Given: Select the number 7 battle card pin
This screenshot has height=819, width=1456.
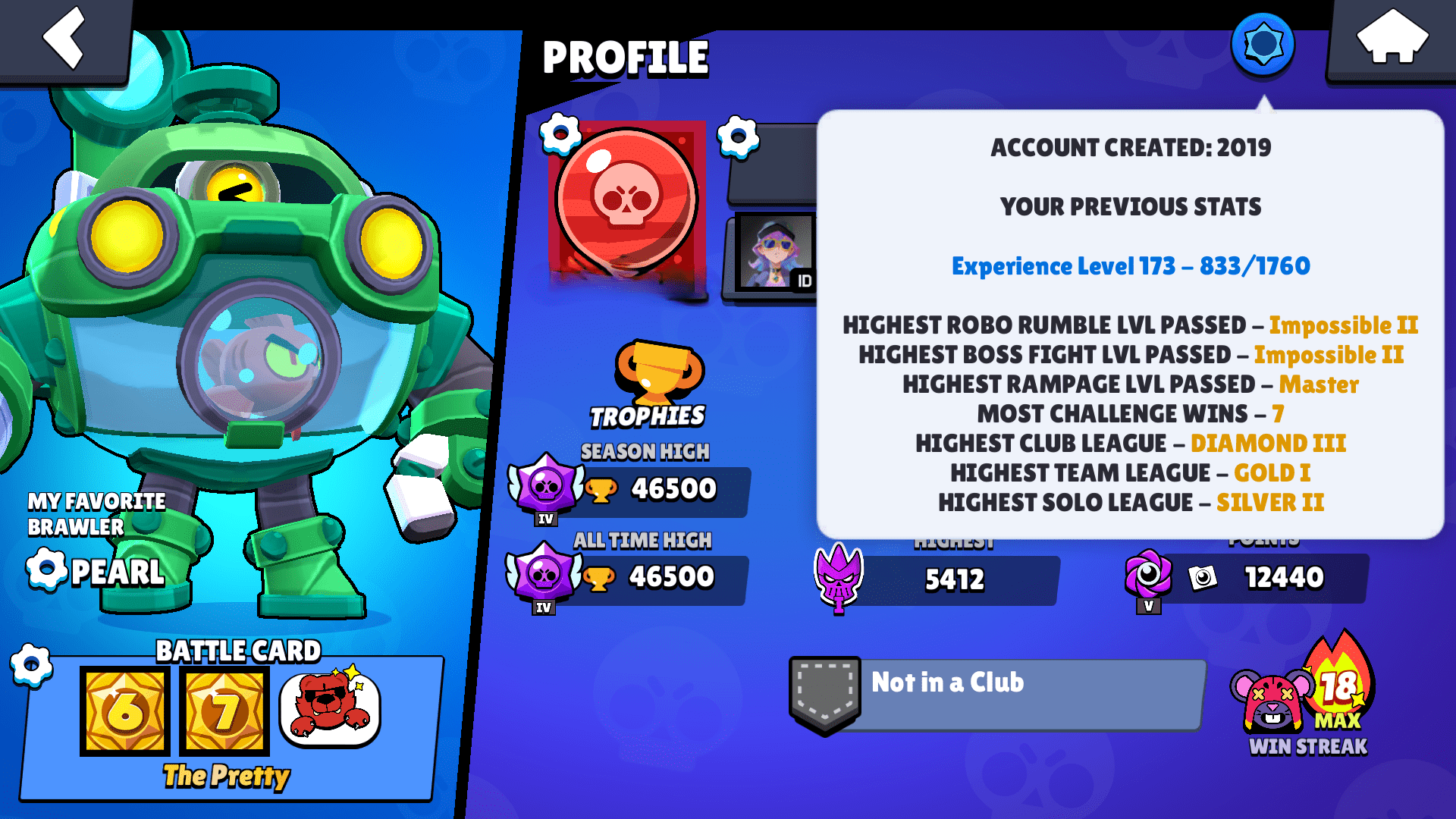Looking at the screenshot, I should (x=224, y=711).
